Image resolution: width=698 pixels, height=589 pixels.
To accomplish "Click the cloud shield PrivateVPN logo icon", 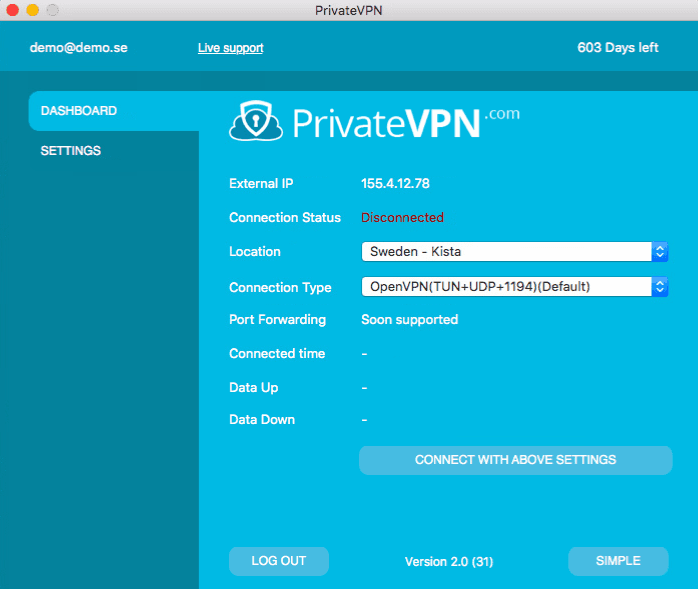I will [256, 122].
